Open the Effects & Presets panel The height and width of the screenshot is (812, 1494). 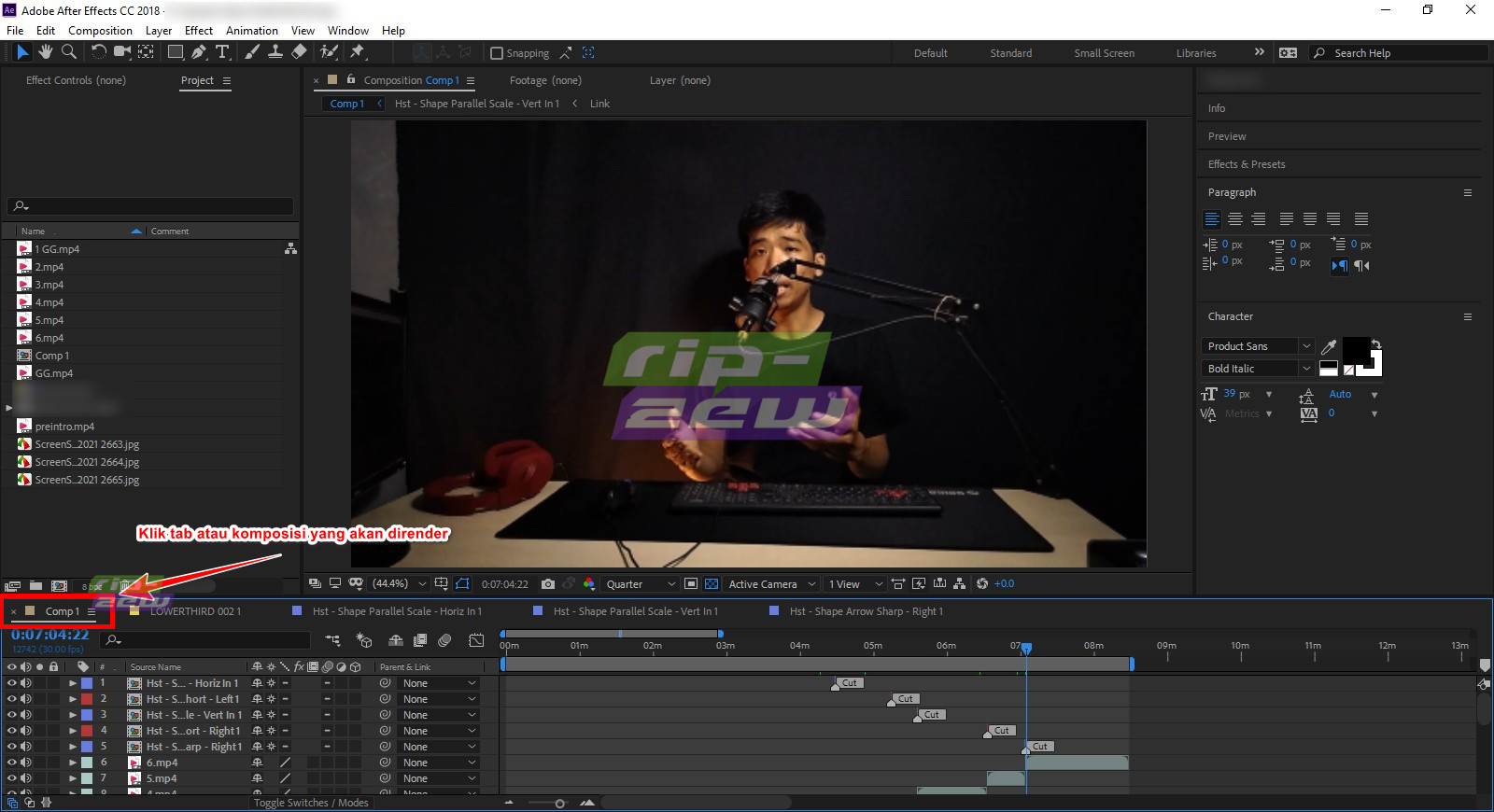pos(1247,164)
